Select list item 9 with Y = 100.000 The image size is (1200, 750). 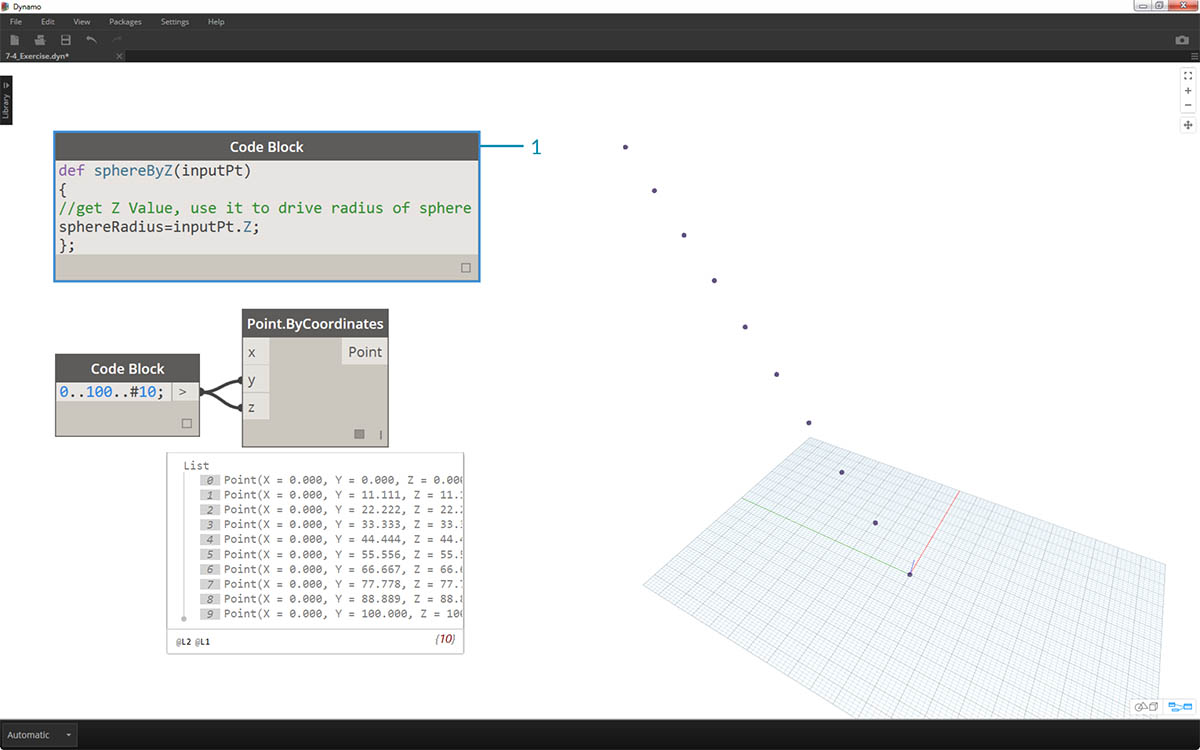tap(331, 613)
